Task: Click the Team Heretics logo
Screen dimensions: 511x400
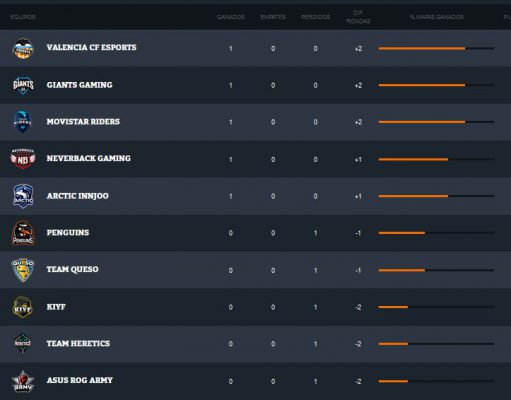Action: (23, 343)
